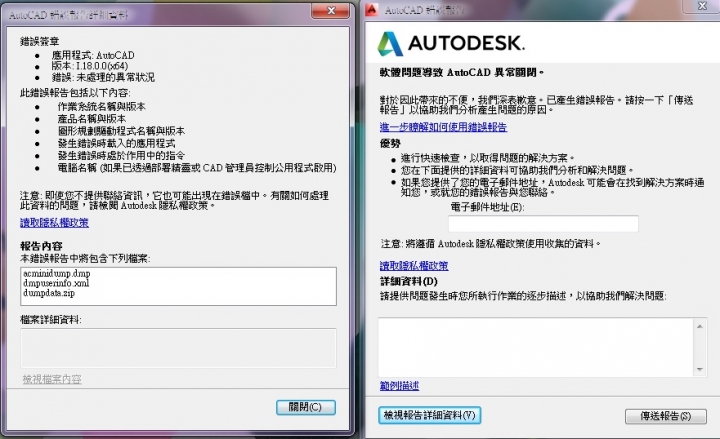
Task: Click the 發生錯誤時處於作用中的指令 bullet item
Action: coord(121,156)
